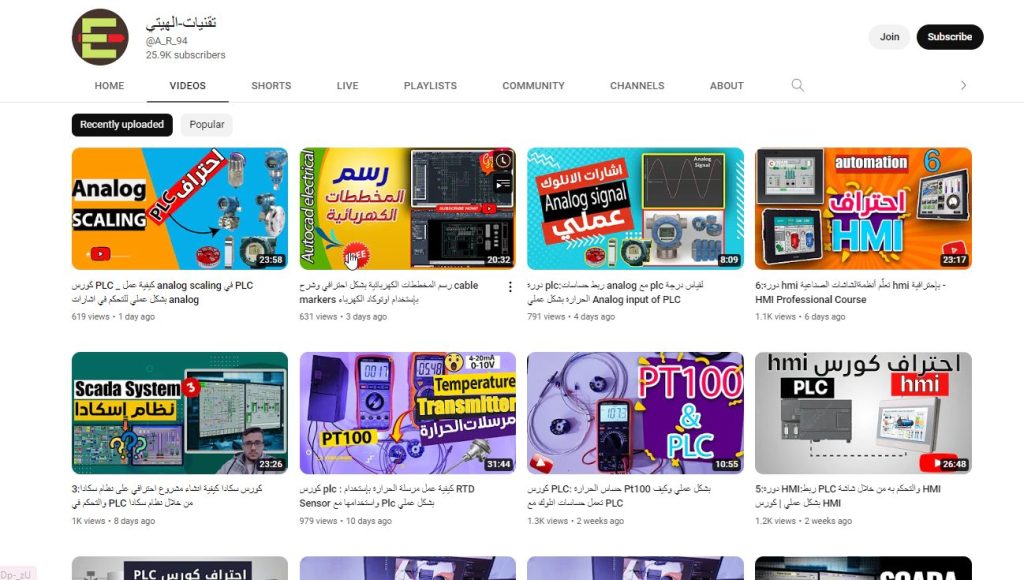This screenshot has width=1024, height=580.
Task: Open the Playlists tab
Action: [430, 86]
